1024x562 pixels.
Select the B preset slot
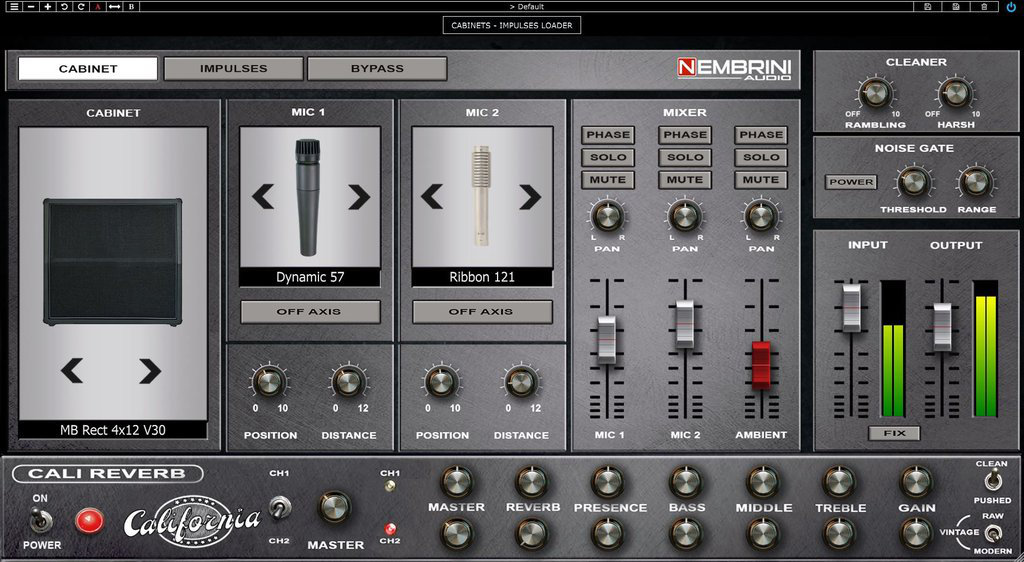pos(131,7)
